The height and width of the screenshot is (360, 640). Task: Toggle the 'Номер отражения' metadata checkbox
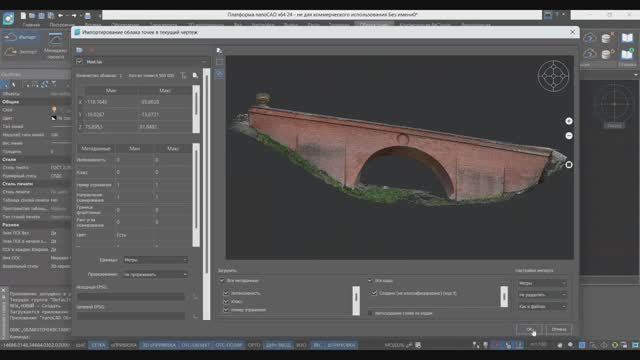coord(226,310)
